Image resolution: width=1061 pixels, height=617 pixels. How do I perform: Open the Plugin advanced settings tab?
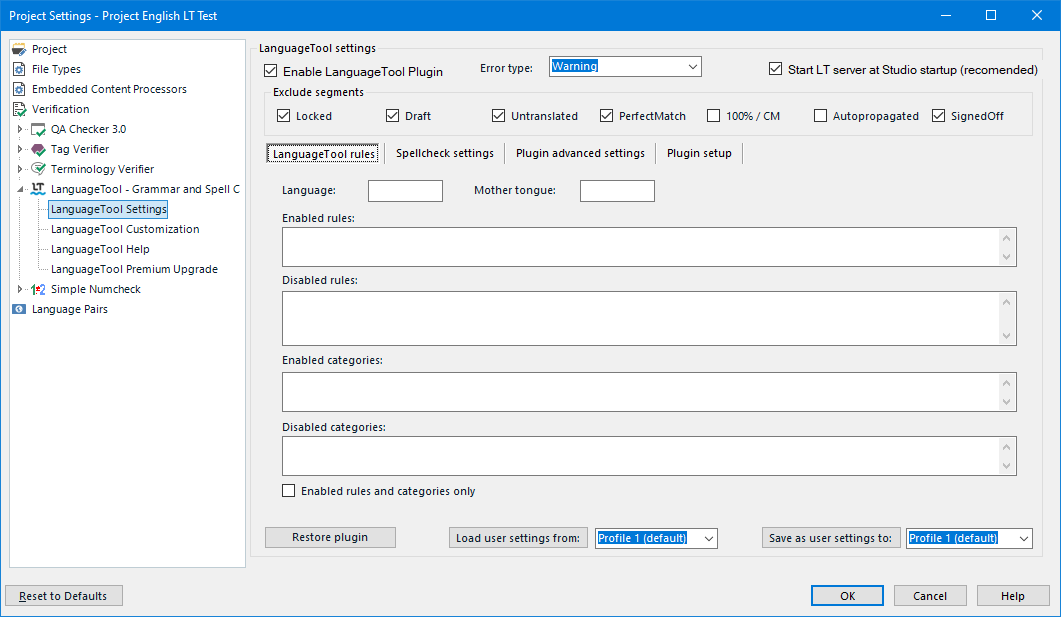[580, 153]
